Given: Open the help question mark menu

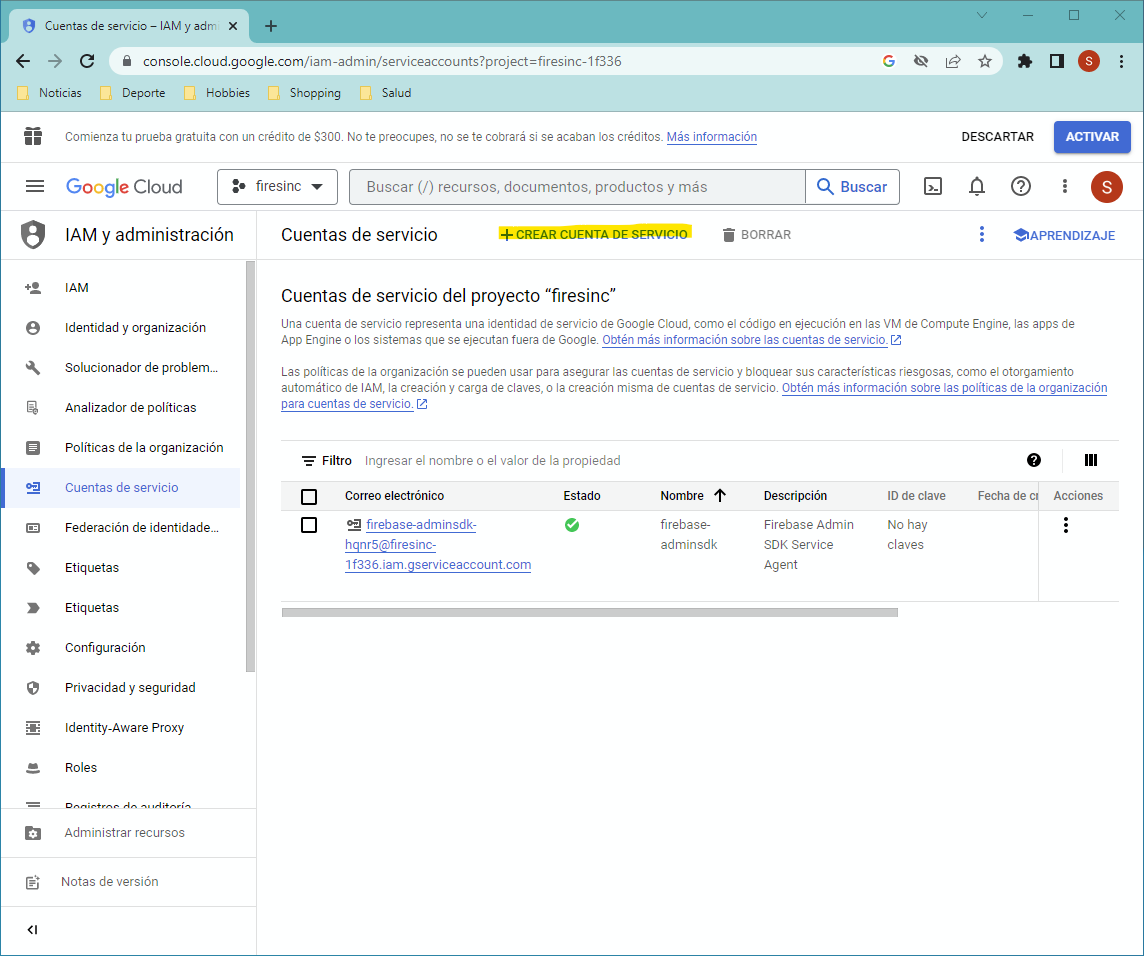Looking at the screenshot, I should [1021, 187].
